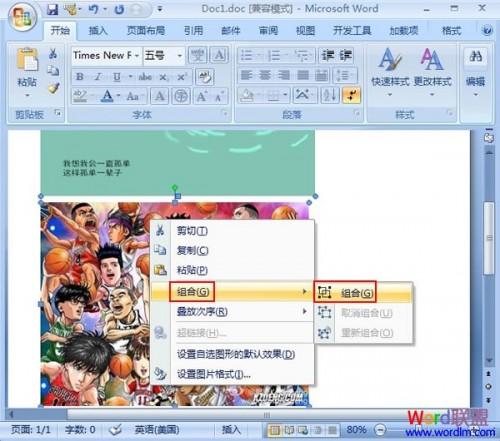Toggle italic formatting

point(98,77)
